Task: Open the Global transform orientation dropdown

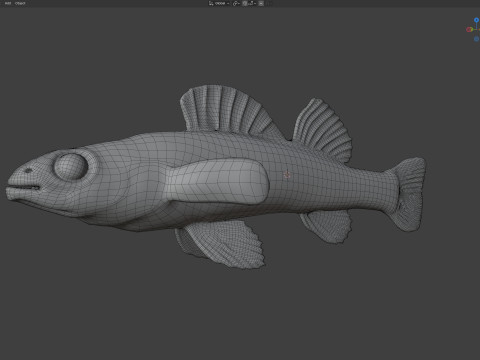Action: (x=219, y=3)
